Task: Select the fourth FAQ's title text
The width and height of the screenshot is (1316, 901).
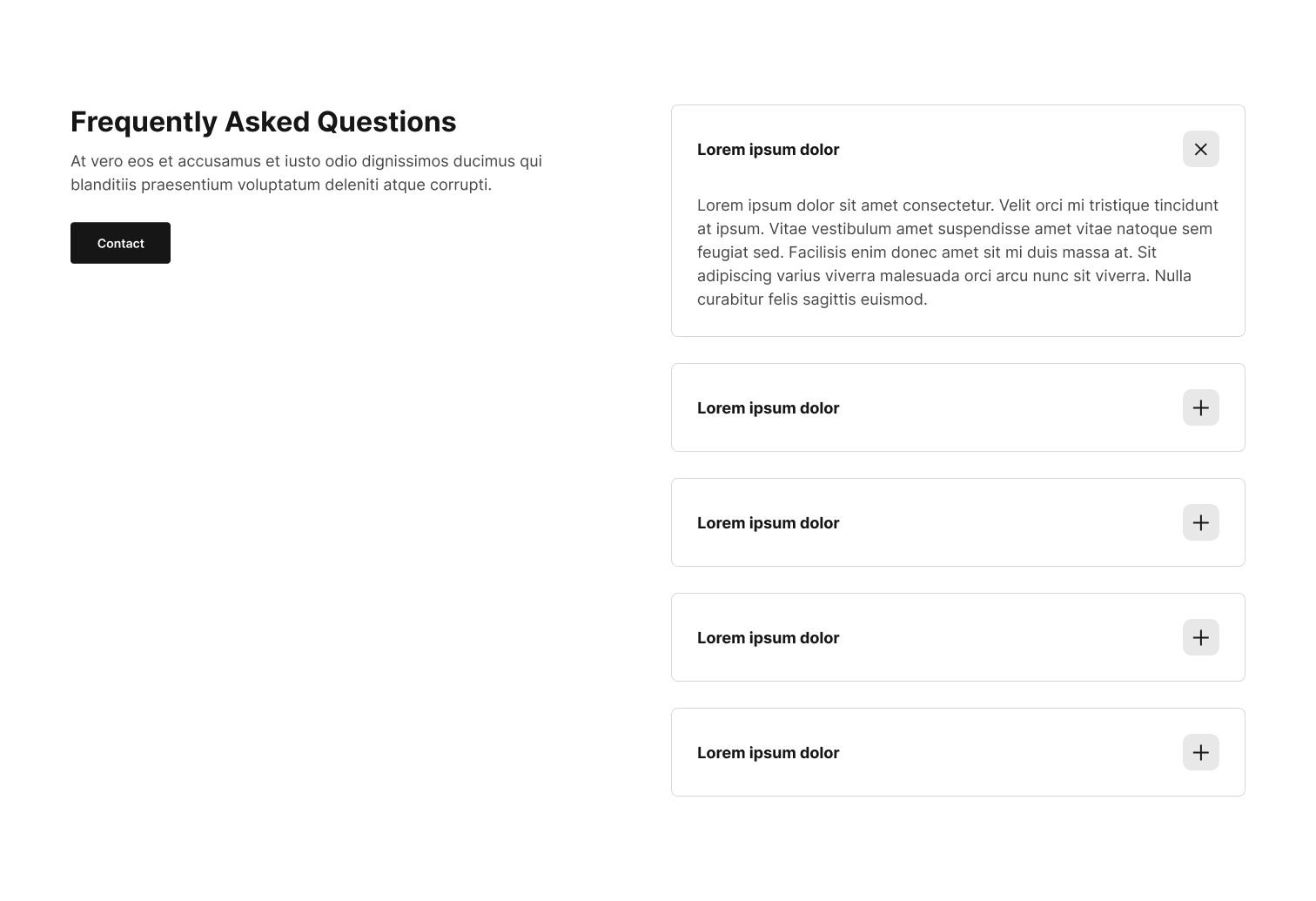Action: 768,638
